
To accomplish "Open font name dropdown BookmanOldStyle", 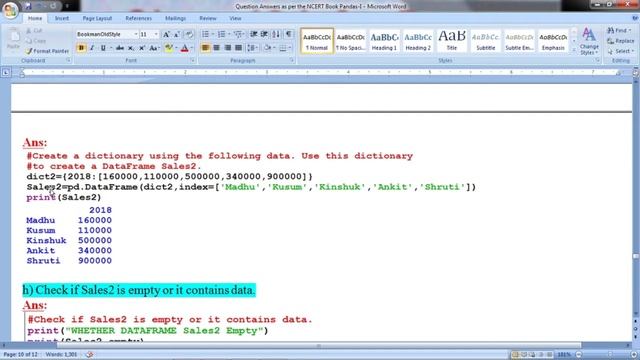I will [x=136, y=35].
